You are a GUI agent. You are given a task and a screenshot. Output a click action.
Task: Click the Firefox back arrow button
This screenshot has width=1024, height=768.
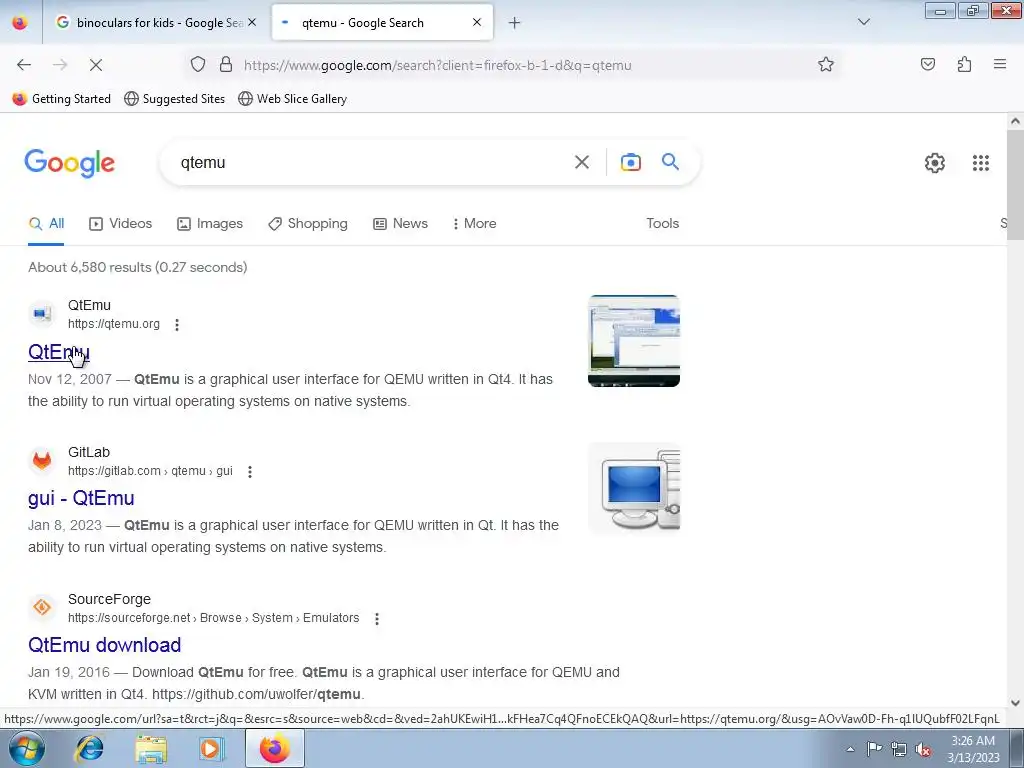point(24,65)
